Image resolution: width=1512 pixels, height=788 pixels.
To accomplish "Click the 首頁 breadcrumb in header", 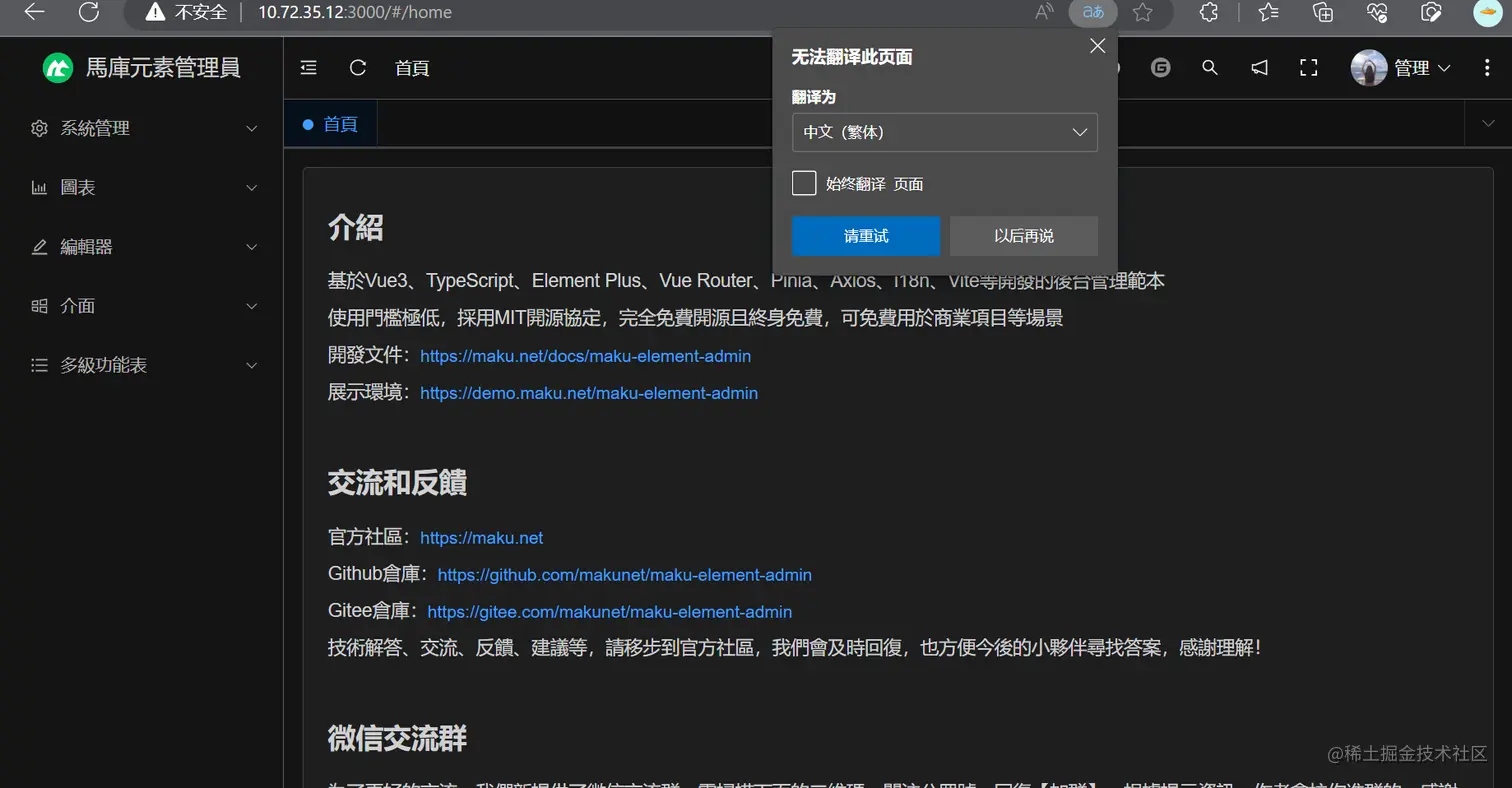I will click(x=412, y=68).
